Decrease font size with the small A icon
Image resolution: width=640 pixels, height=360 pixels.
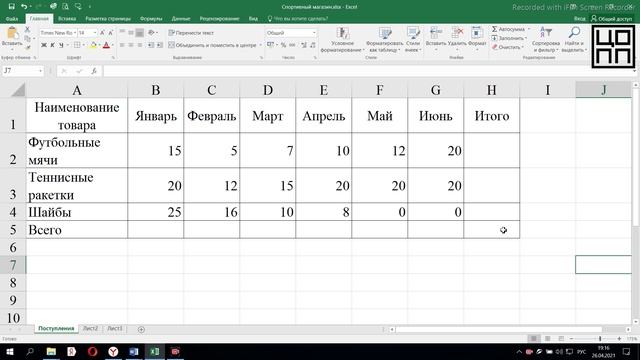point(110,33)
